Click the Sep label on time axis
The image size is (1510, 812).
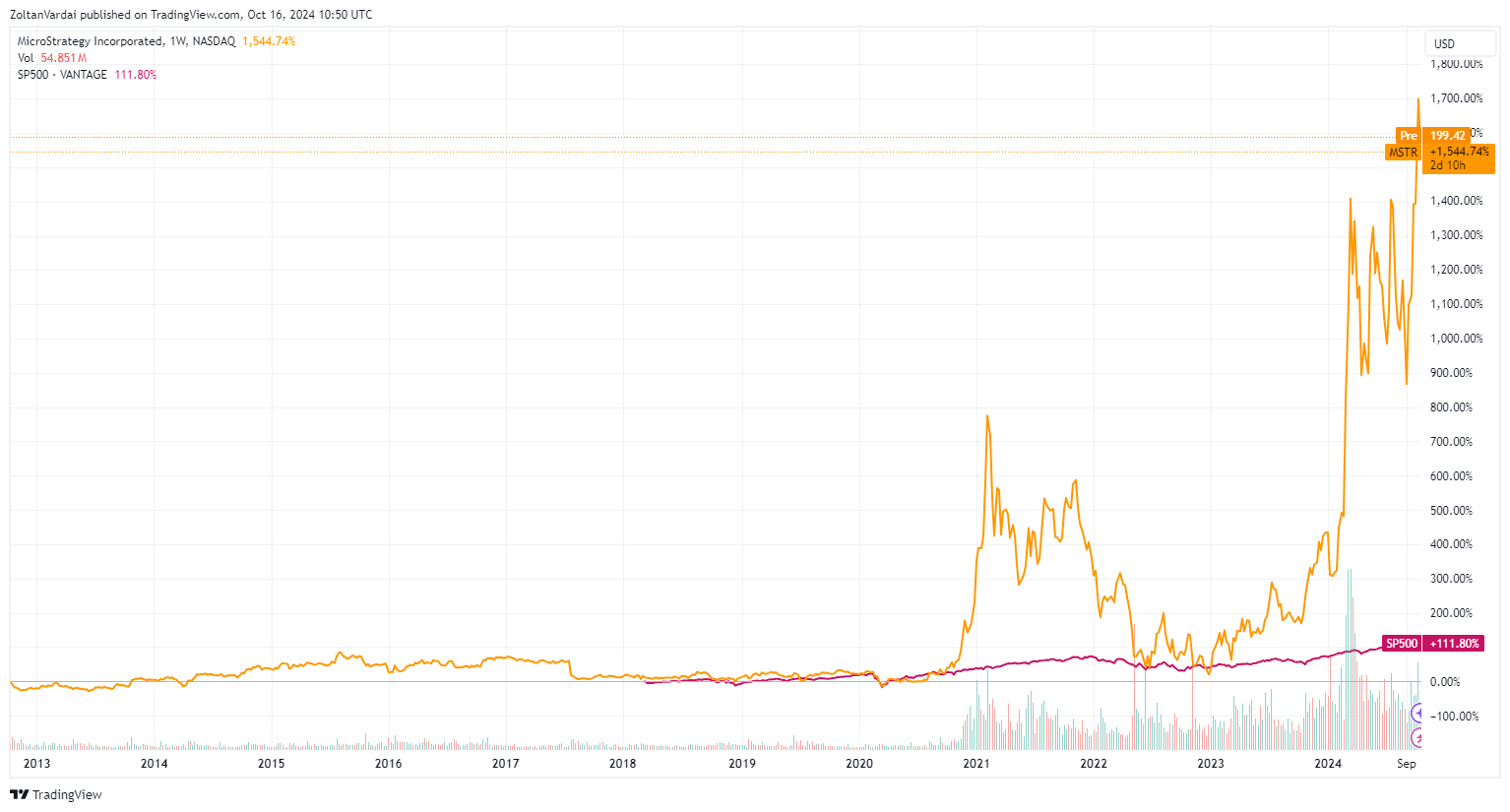(x=1407, y=764)
